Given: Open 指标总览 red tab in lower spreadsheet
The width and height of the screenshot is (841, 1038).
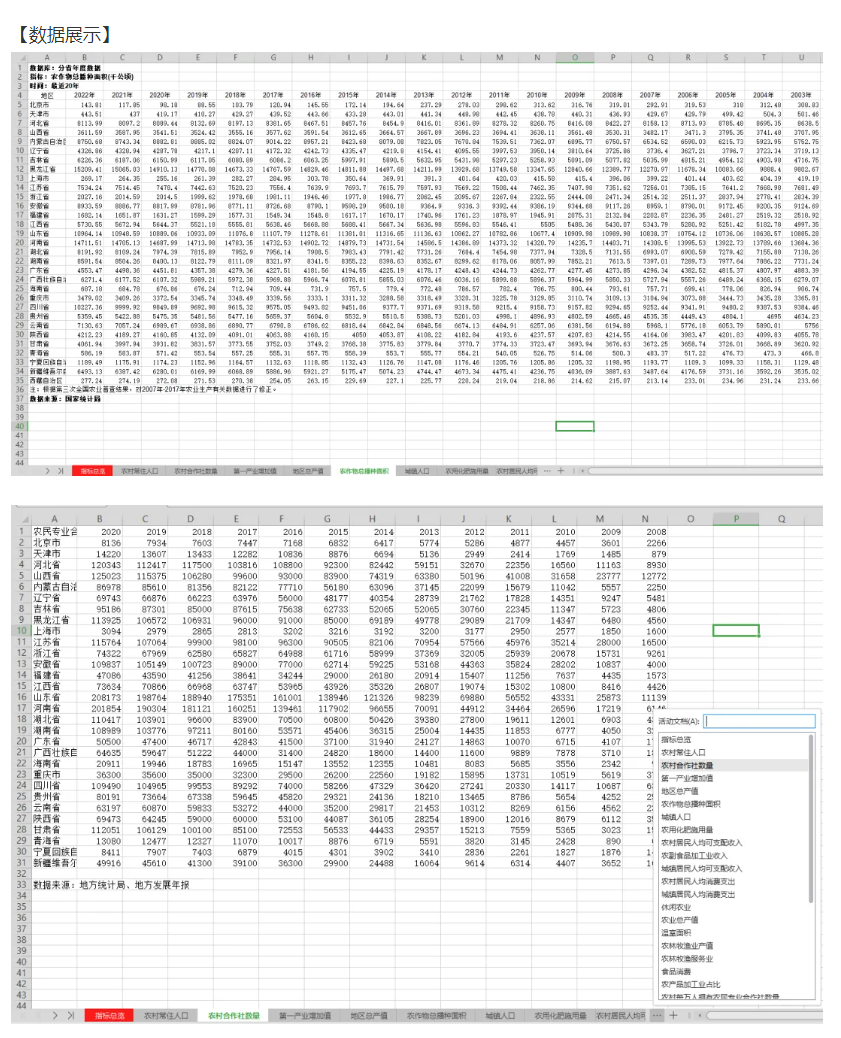Looking at the screenshot, I should [x=109, y=1015].
